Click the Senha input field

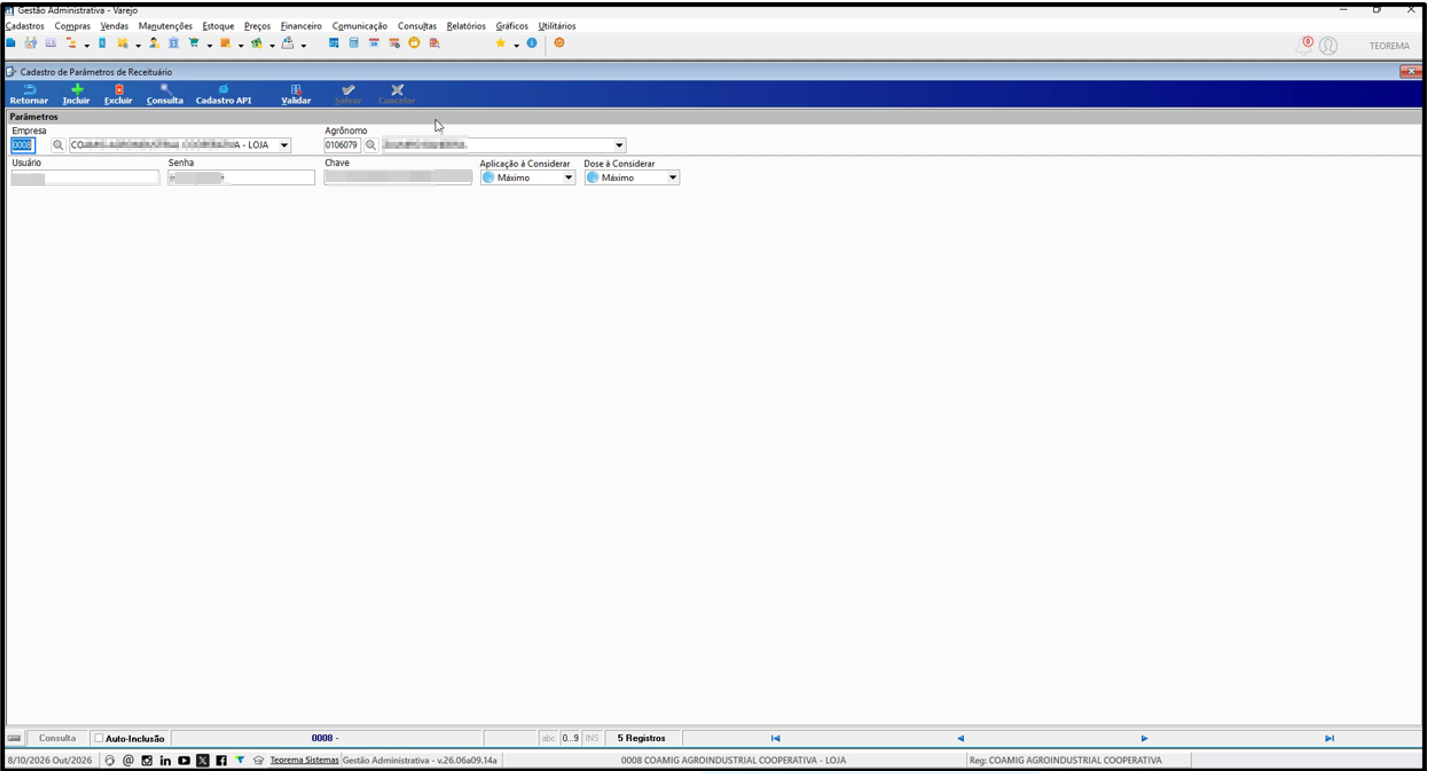(241, 178)
